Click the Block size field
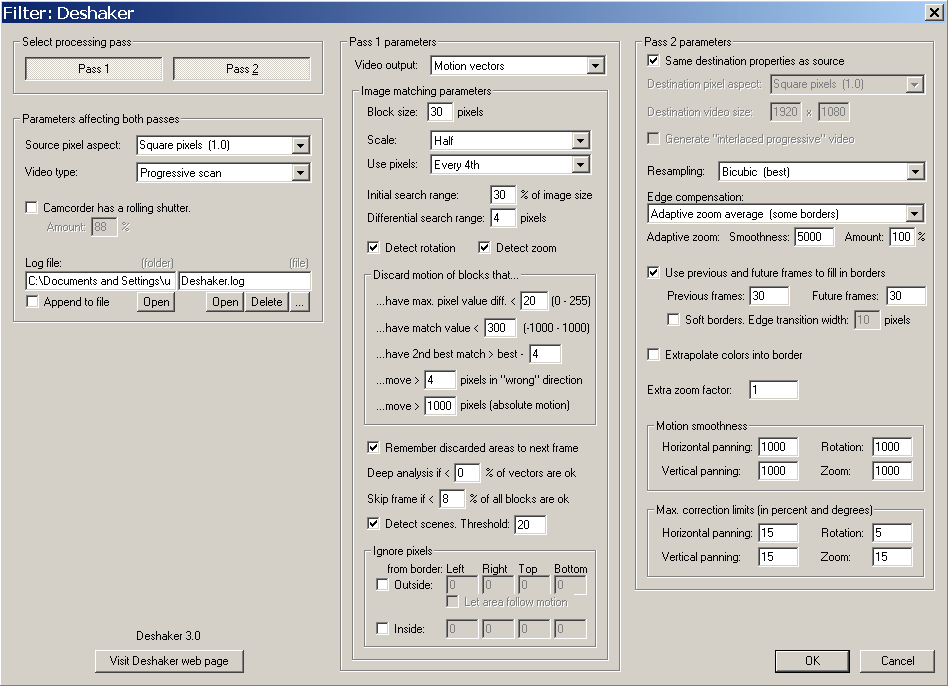Viewport: 948px width, 686px height. coord(440,112)
